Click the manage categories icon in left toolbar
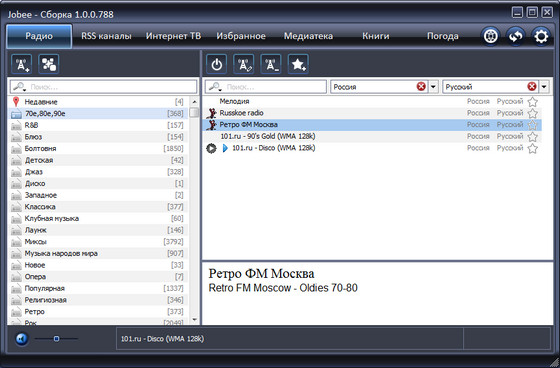Screen dimensions: 560x368 pyautogui.click(x=49, y=64)
